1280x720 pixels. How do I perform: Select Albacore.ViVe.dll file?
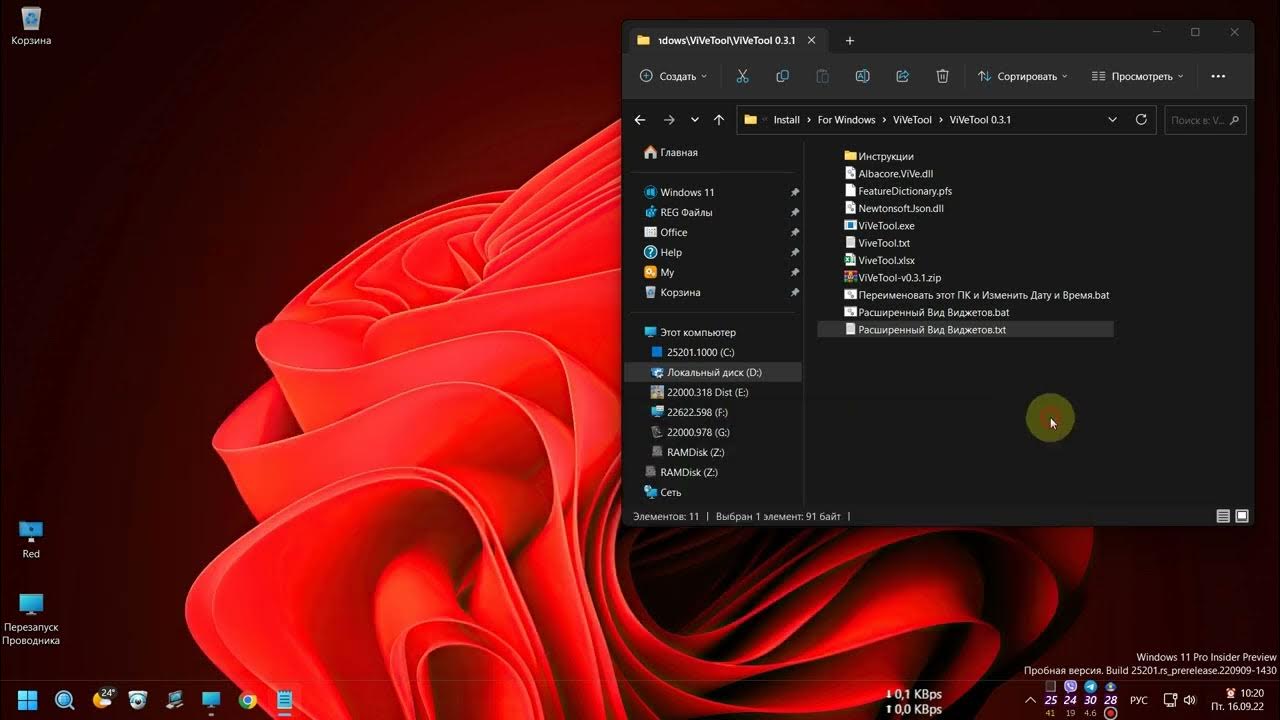888,173
